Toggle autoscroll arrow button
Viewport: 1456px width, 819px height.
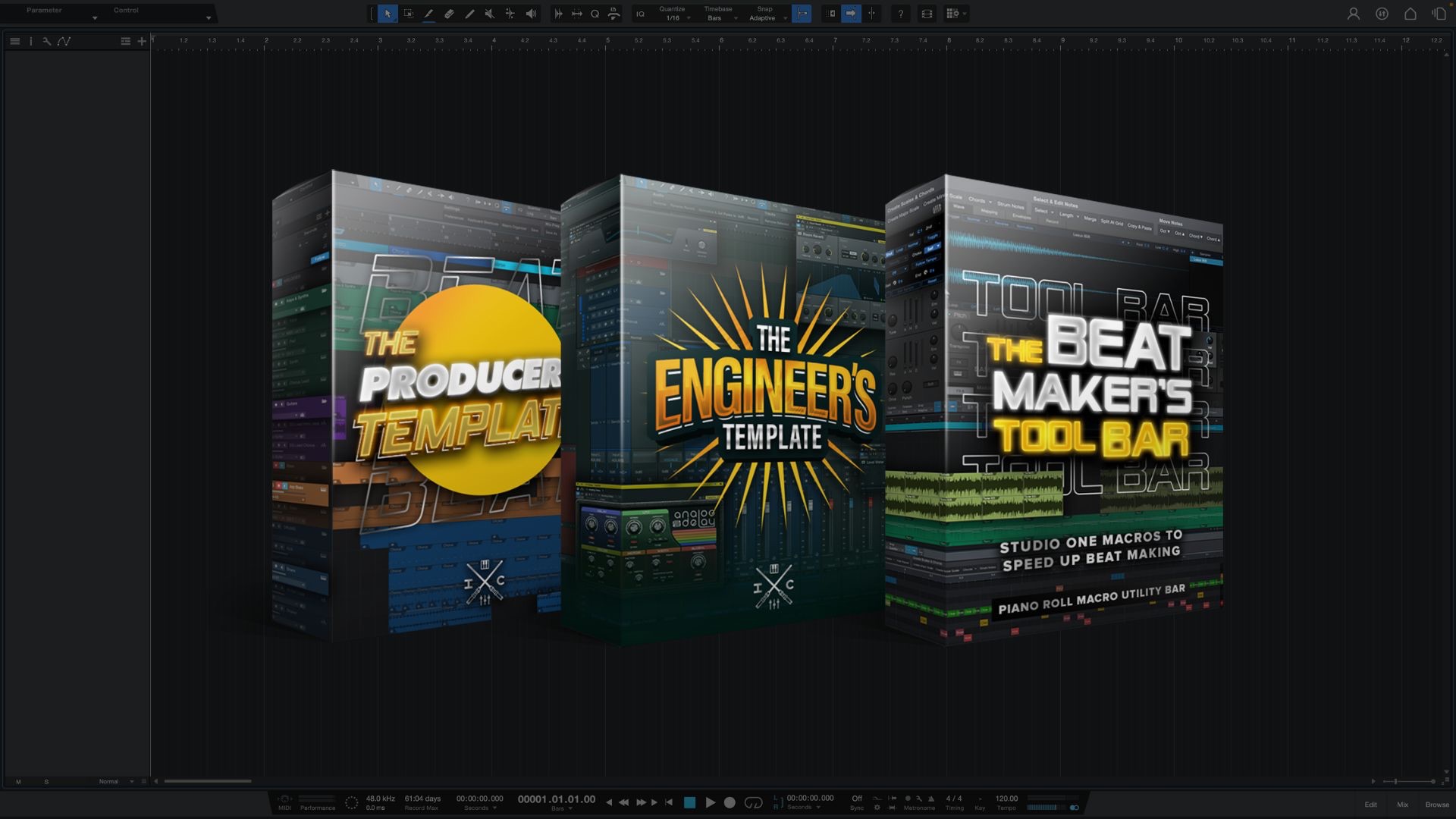851,14
